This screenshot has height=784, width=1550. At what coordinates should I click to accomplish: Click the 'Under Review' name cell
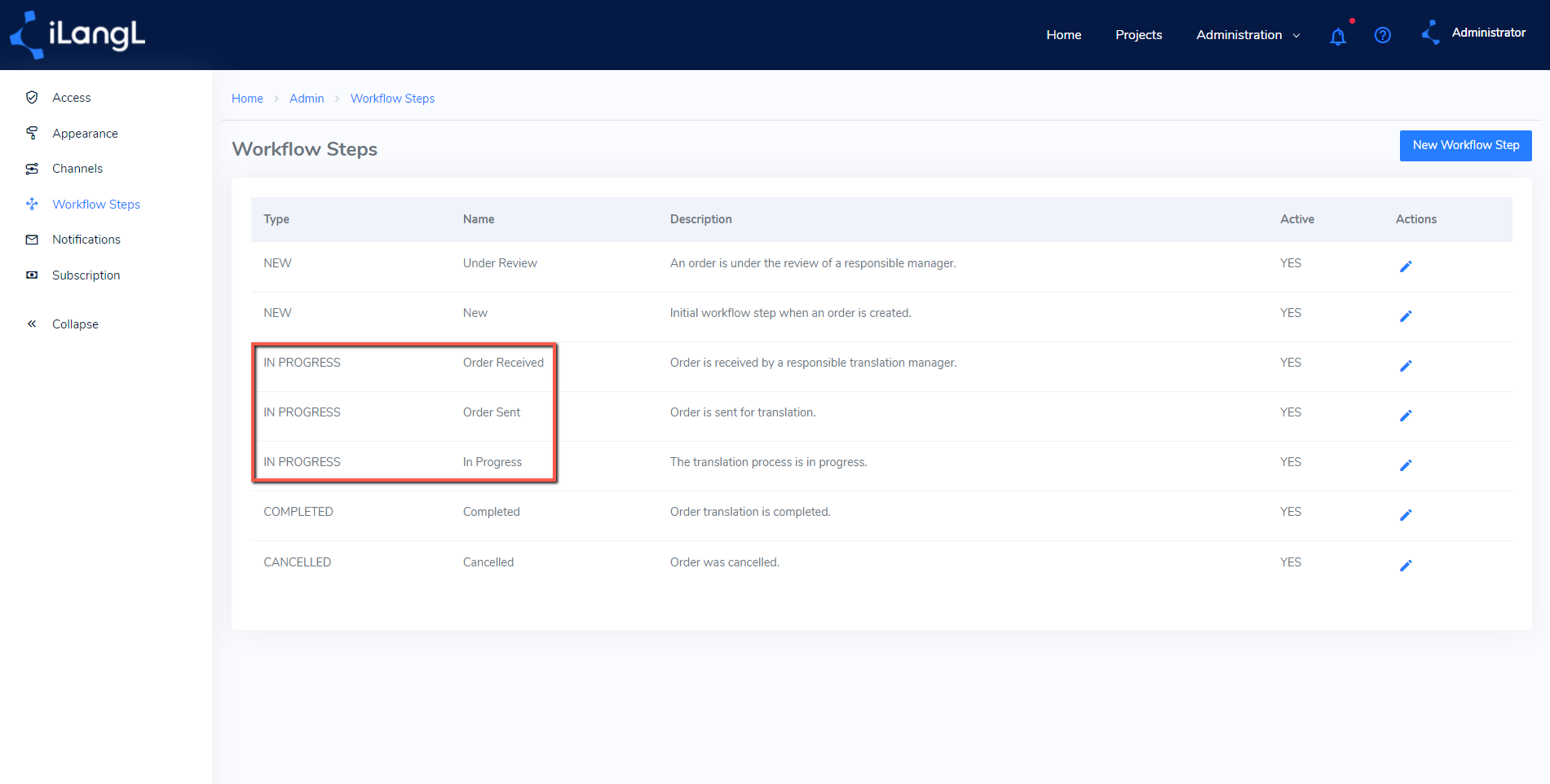tap(500, 263)
